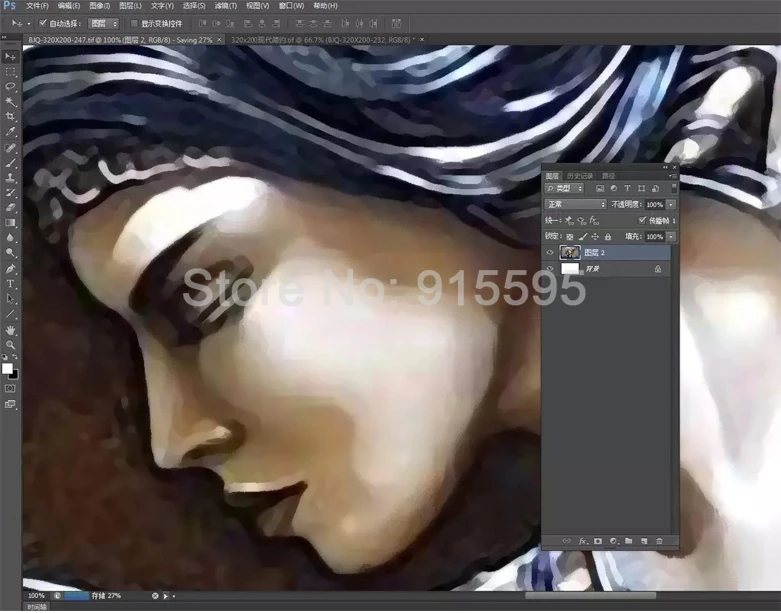Filter layers by adjustment layer icon

(x=614, y=189)
